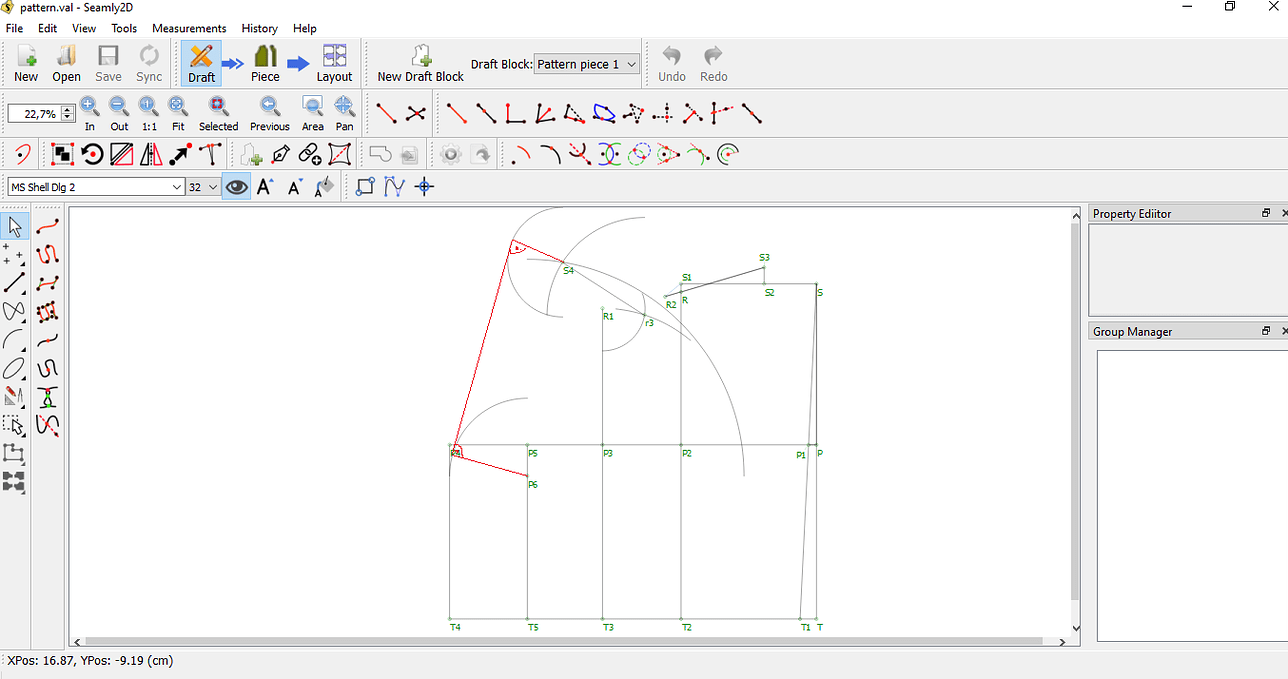Switch to the Piece mode

coord(264,62)
